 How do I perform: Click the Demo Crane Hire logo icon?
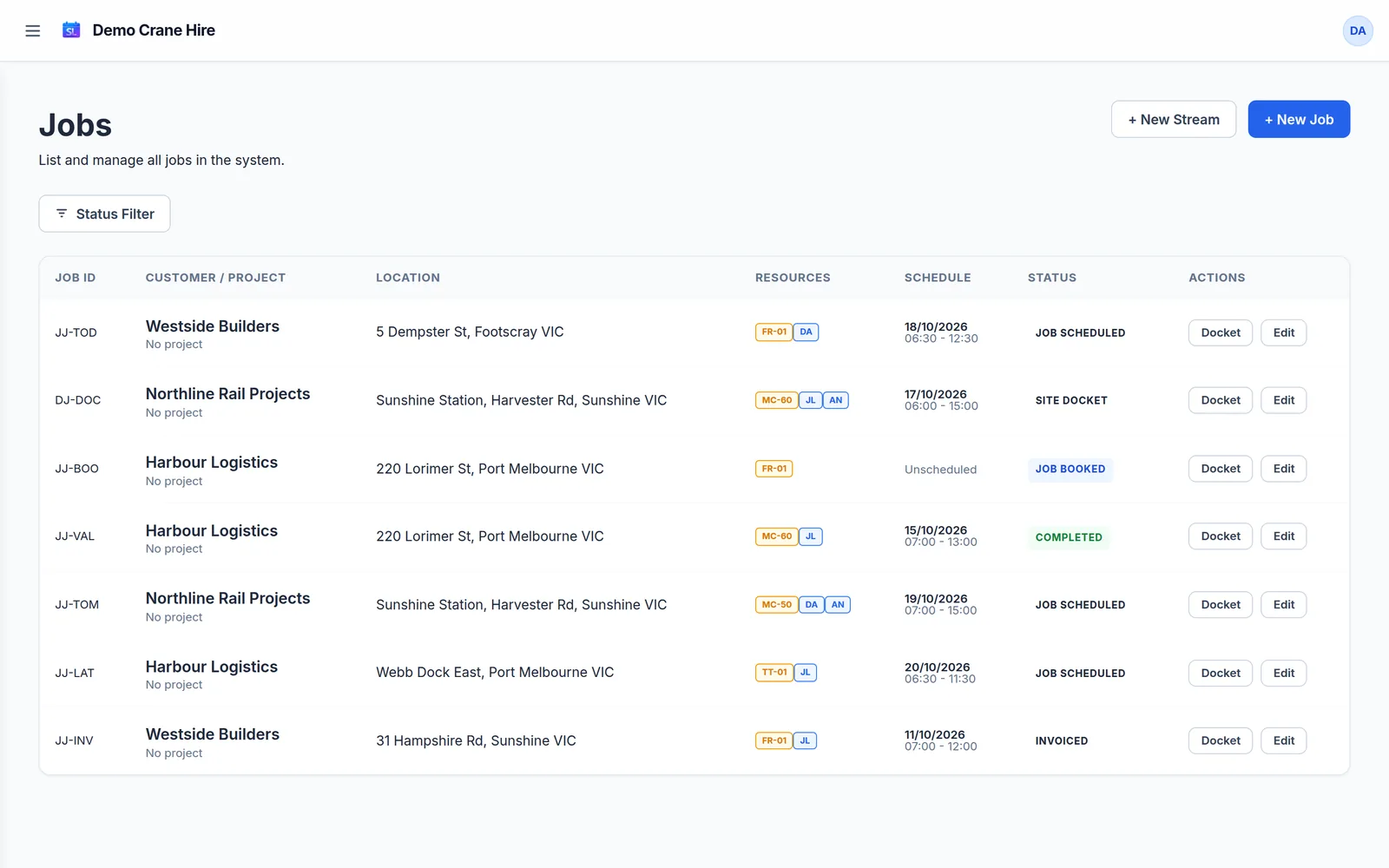[71, 30]
